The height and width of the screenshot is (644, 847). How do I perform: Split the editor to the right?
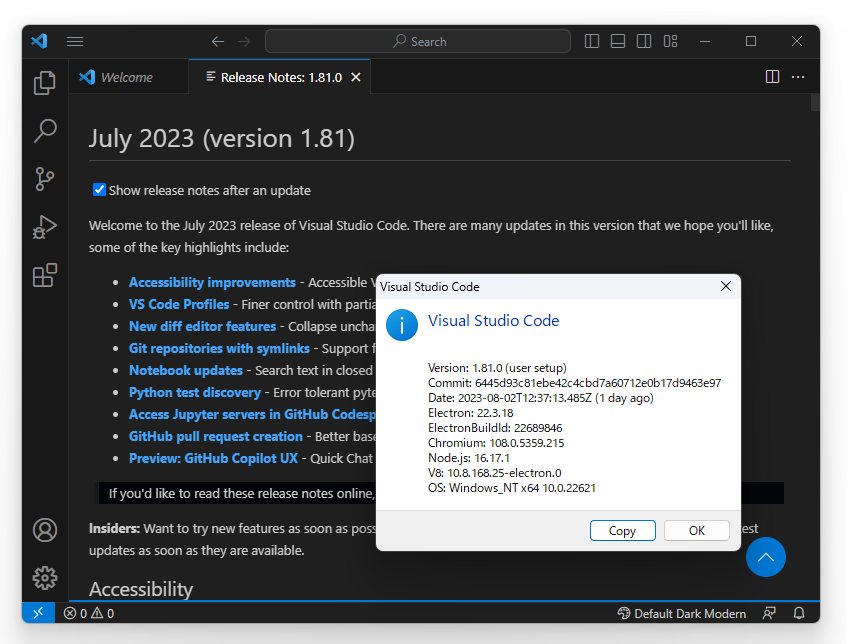coord(771,76)
